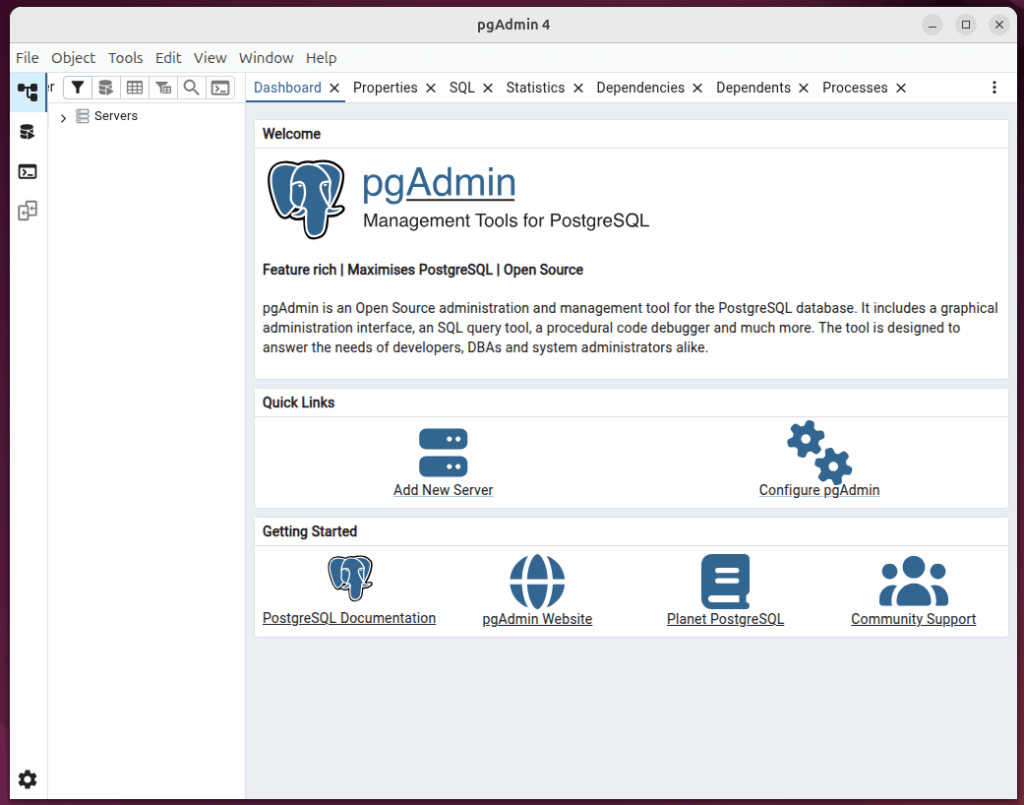Open the PostgreSQL Documentation link

pos(348,618)
